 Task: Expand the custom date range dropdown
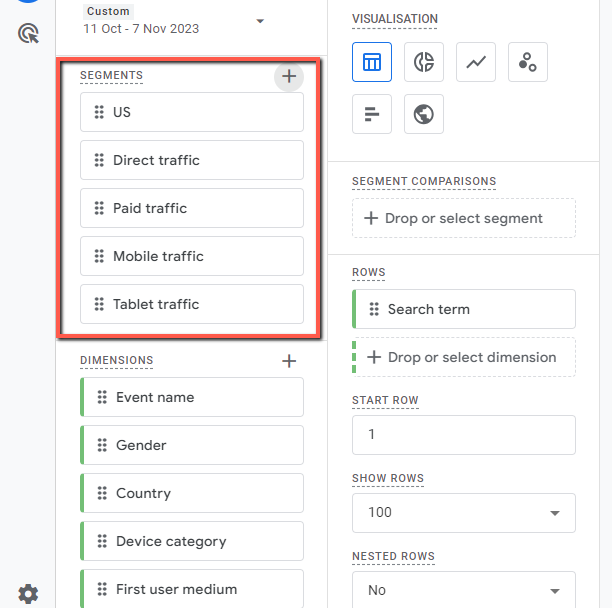(x=260, y=21)
